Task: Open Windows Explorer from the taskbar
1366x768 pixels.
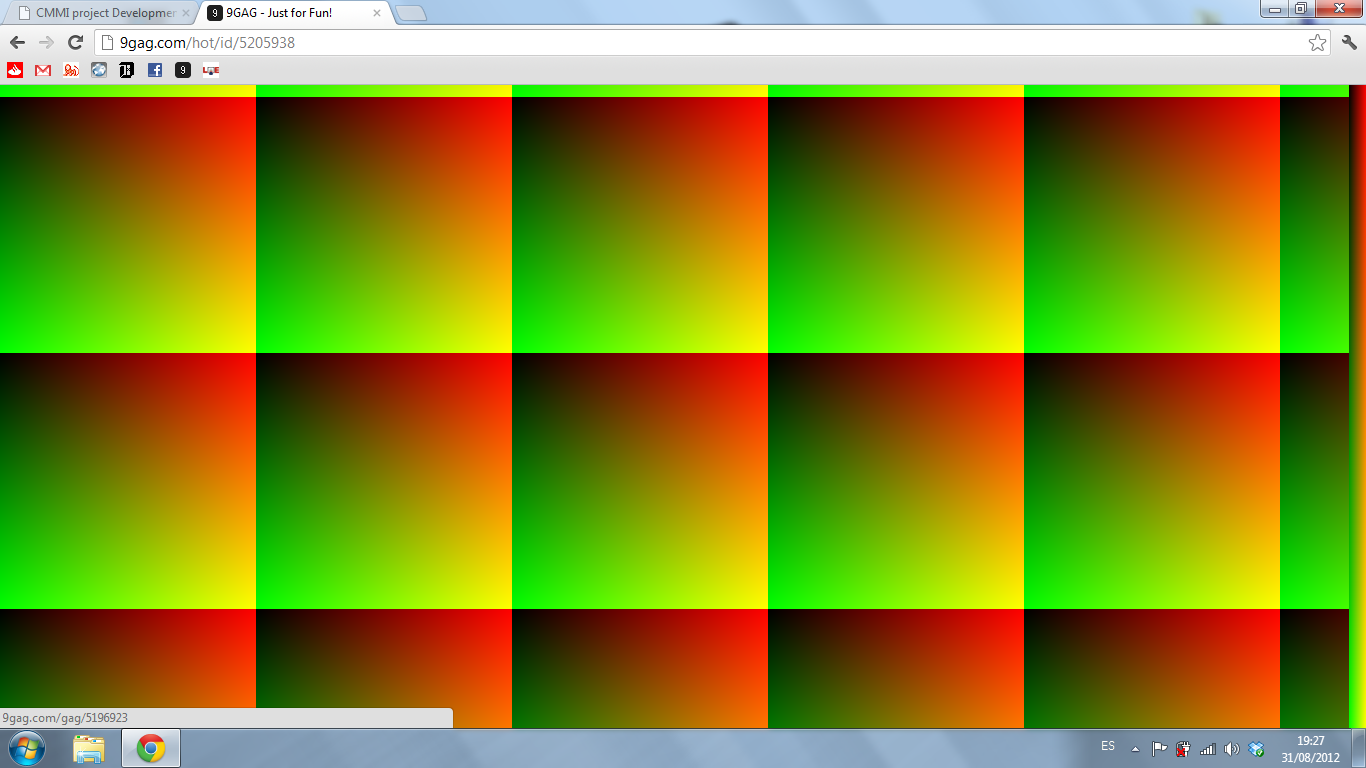Action: (89, 748)
